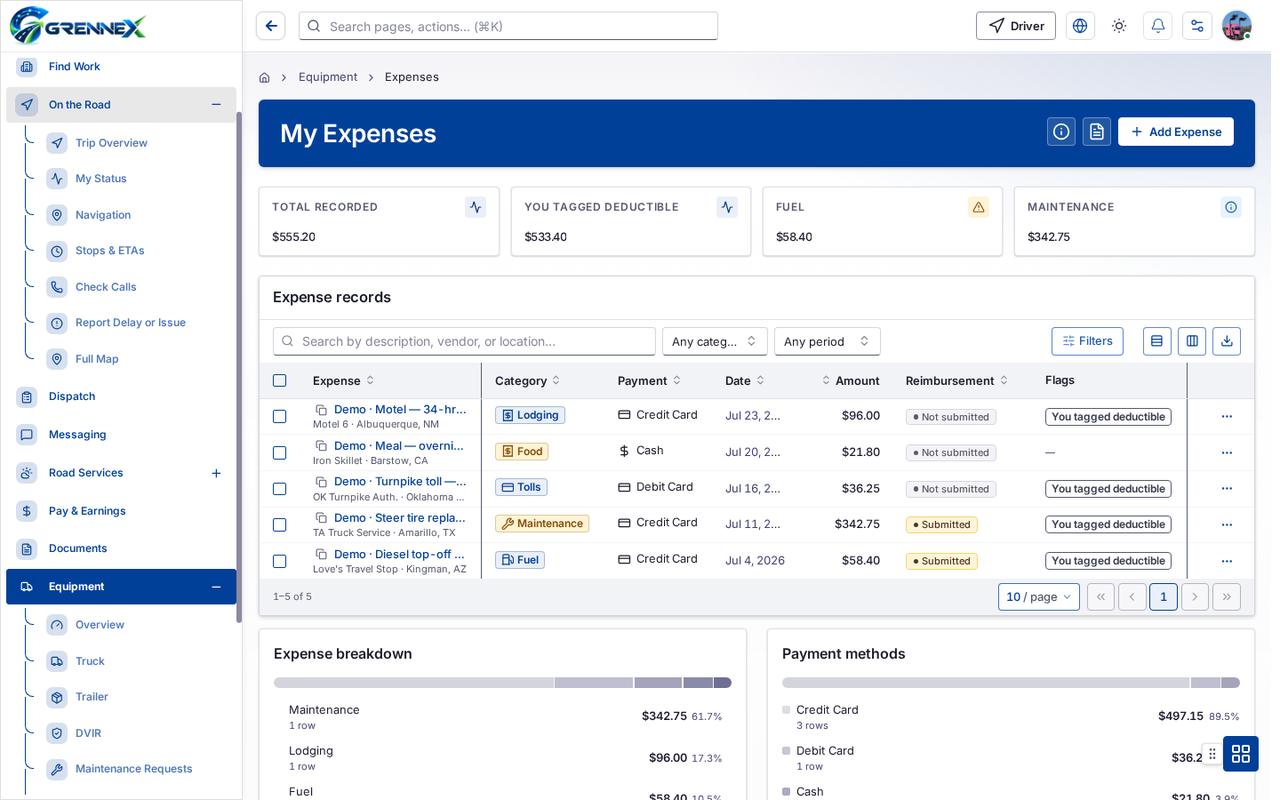Open the Total Recorded trend icon
The height and width of the screenshot is (800, 1280).
tap(476, 207)
